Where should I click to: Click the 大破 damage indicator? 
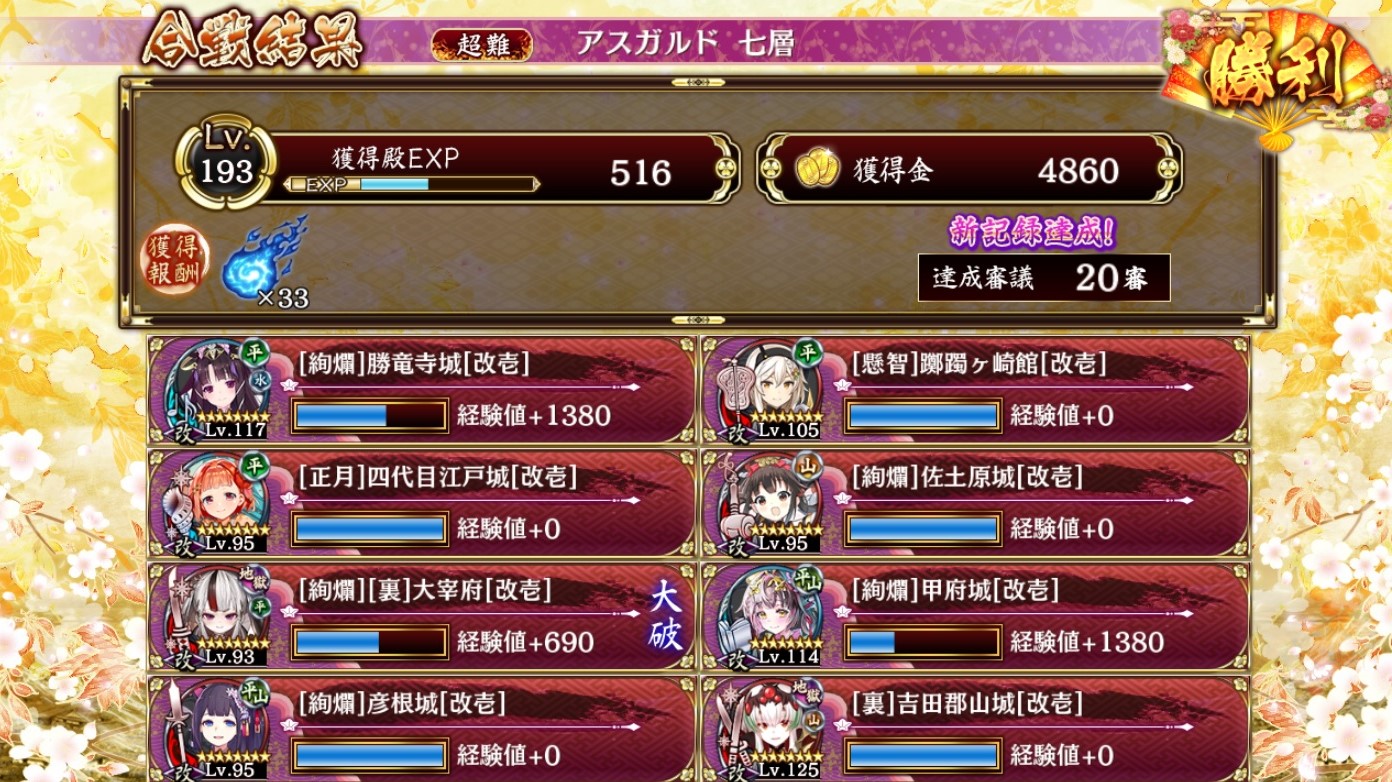tap(666, 616)
